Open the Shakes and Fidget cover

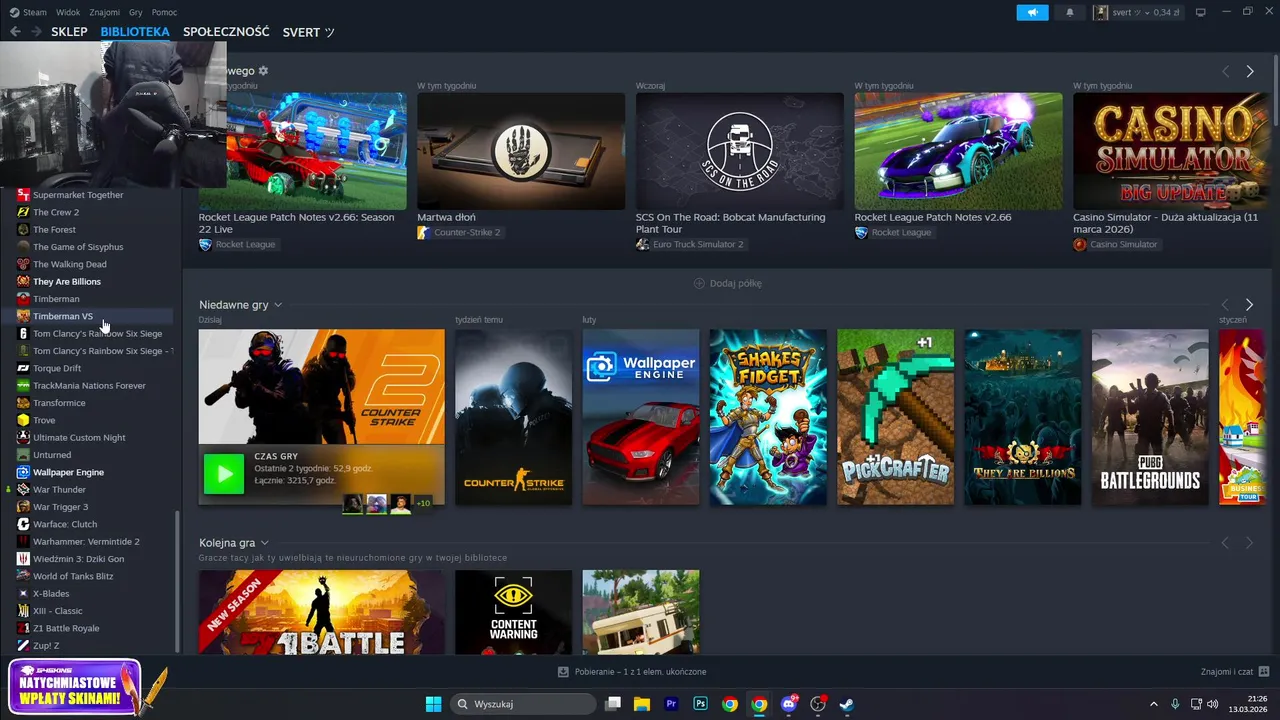[768, 417]
